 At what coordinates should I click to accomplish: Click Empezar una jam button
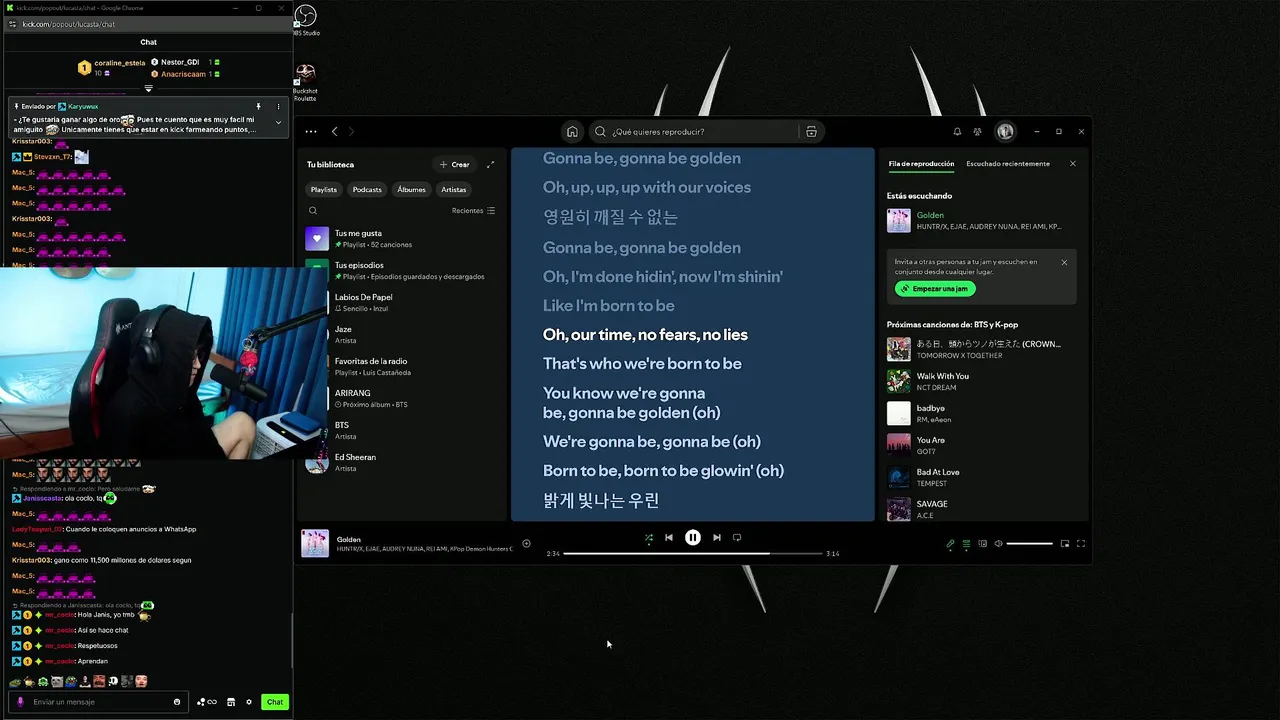click(x=935, y=289)
